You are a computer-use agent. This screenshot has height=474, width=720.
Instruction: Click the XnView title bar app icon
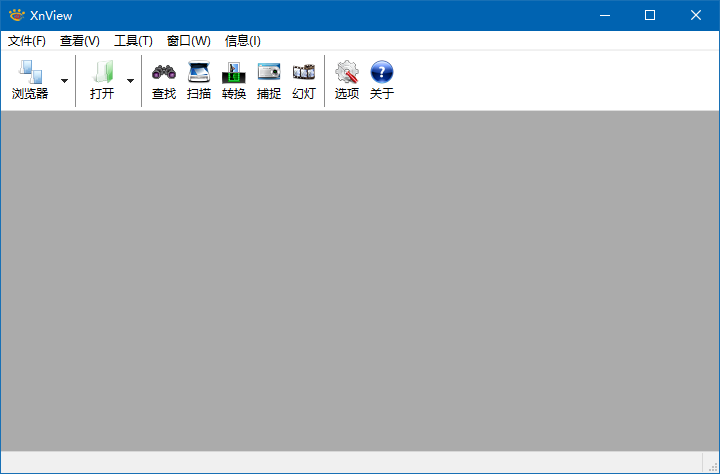tap(17, 15)
